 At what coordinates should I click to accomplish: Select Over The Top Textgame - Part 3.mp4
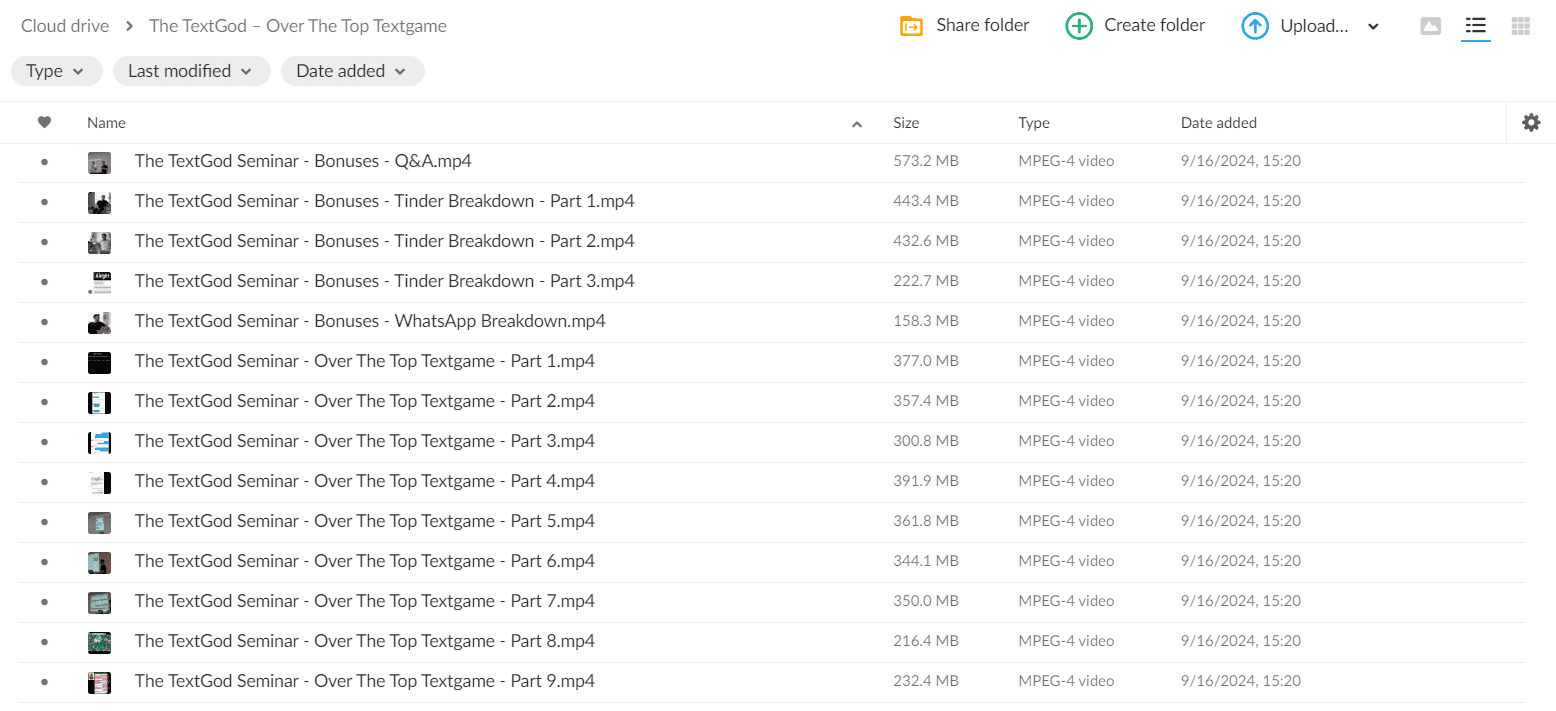pyautogui.click(x=365, y=441)
